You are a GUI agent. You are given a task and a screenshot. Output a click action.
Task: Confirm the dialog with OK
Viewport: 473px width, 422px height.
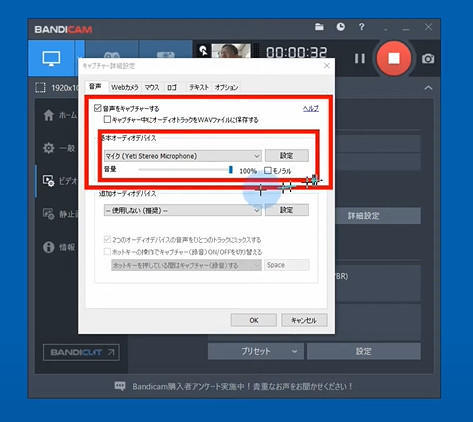coord(254,320)
